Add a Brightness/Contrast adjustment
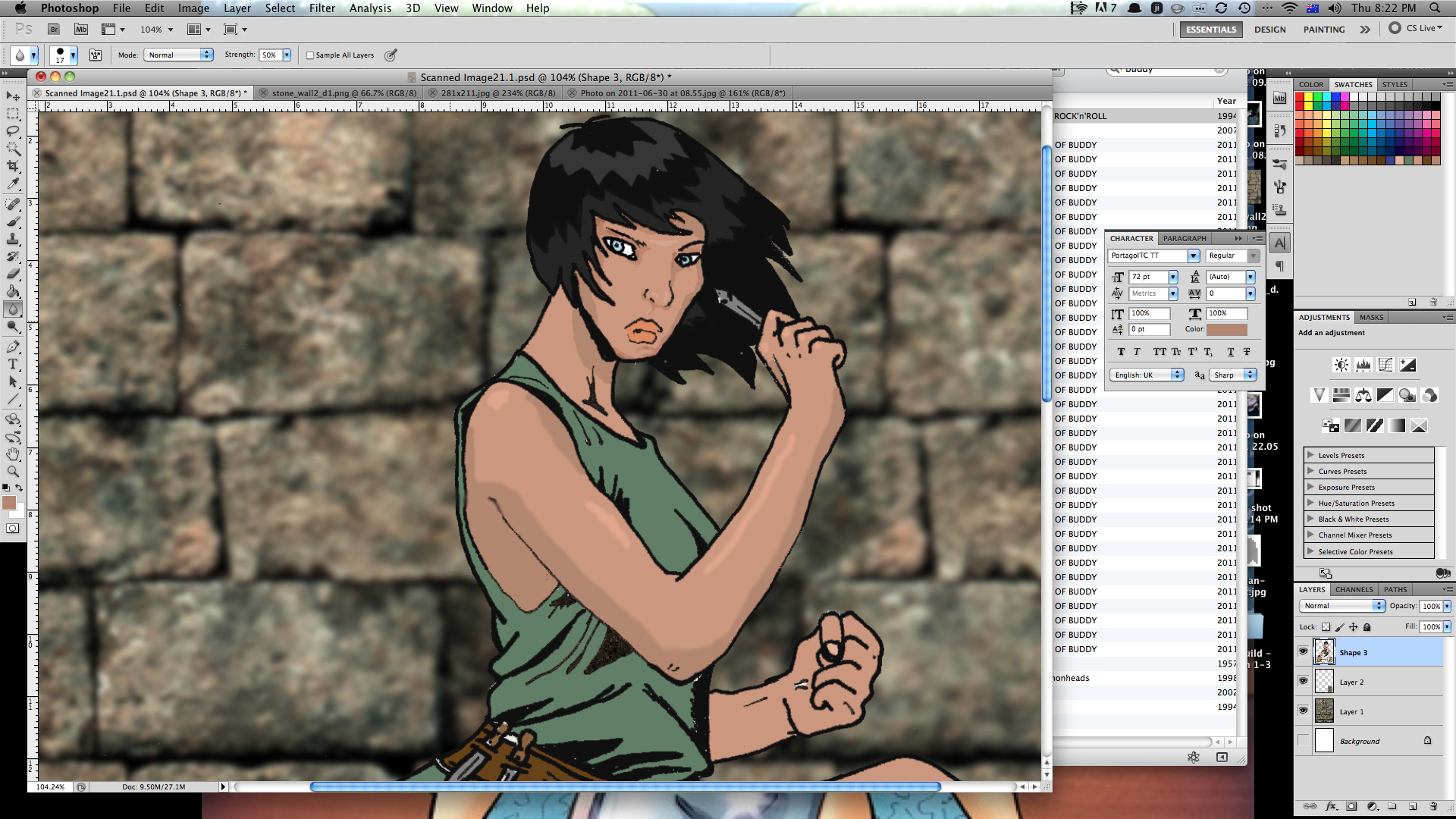The width and height of the screenshot is (1456, 819). pos(1341,365)
